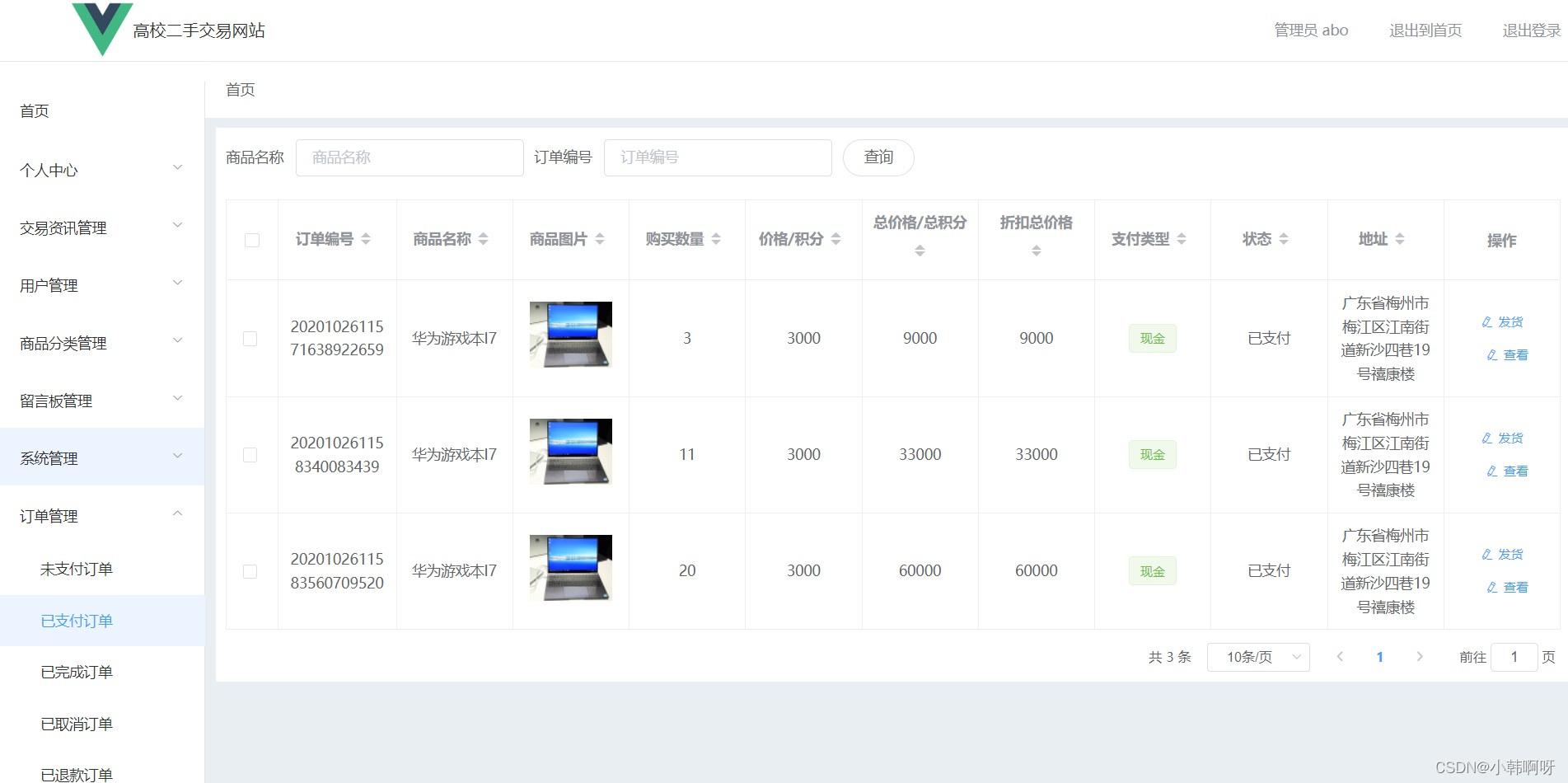Click 查看 for the quantity 20 order
Viewport: 1568px width, 783px height.
(1507, 588)
